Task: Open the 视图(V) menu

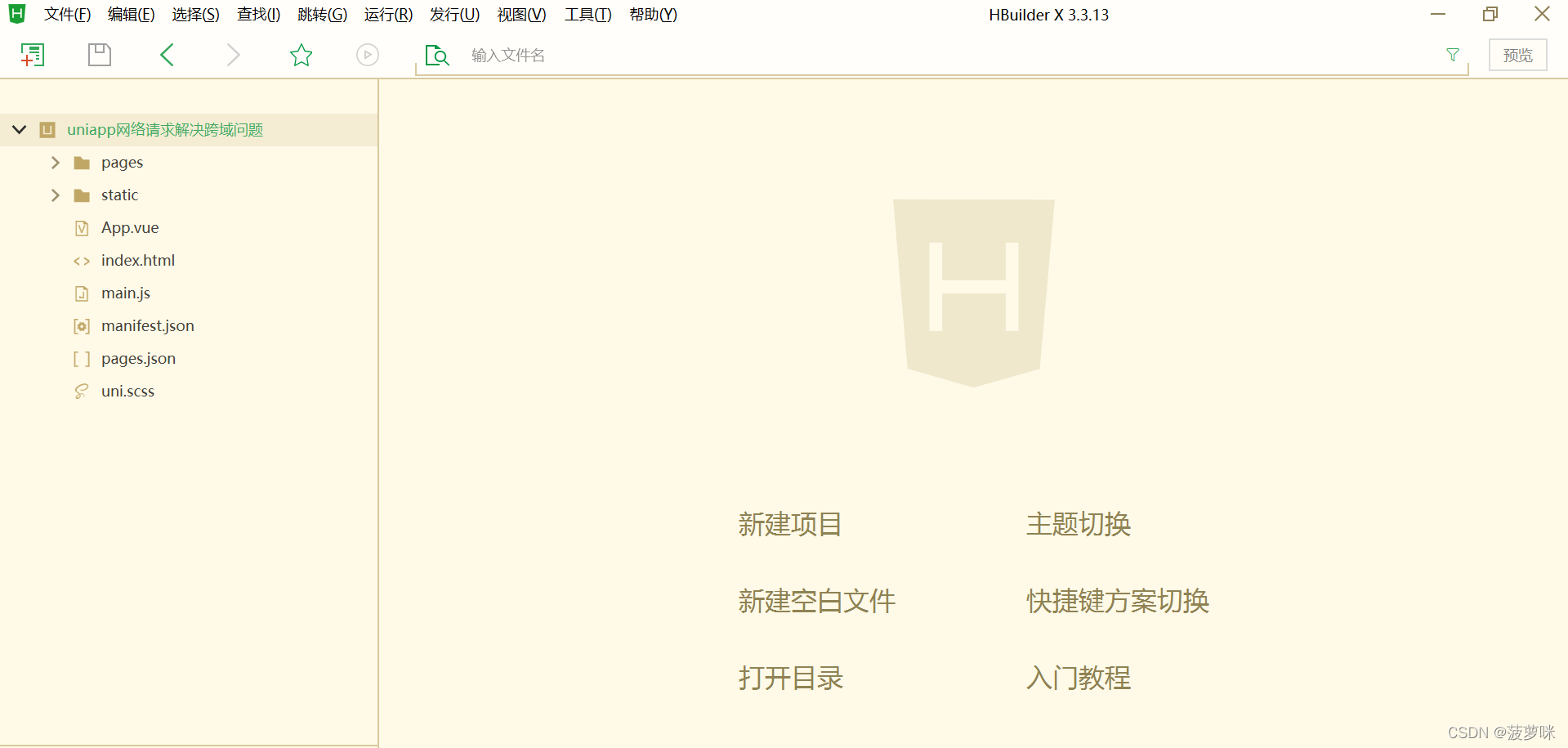Action: pyautogui.click(x=522, y=15)
